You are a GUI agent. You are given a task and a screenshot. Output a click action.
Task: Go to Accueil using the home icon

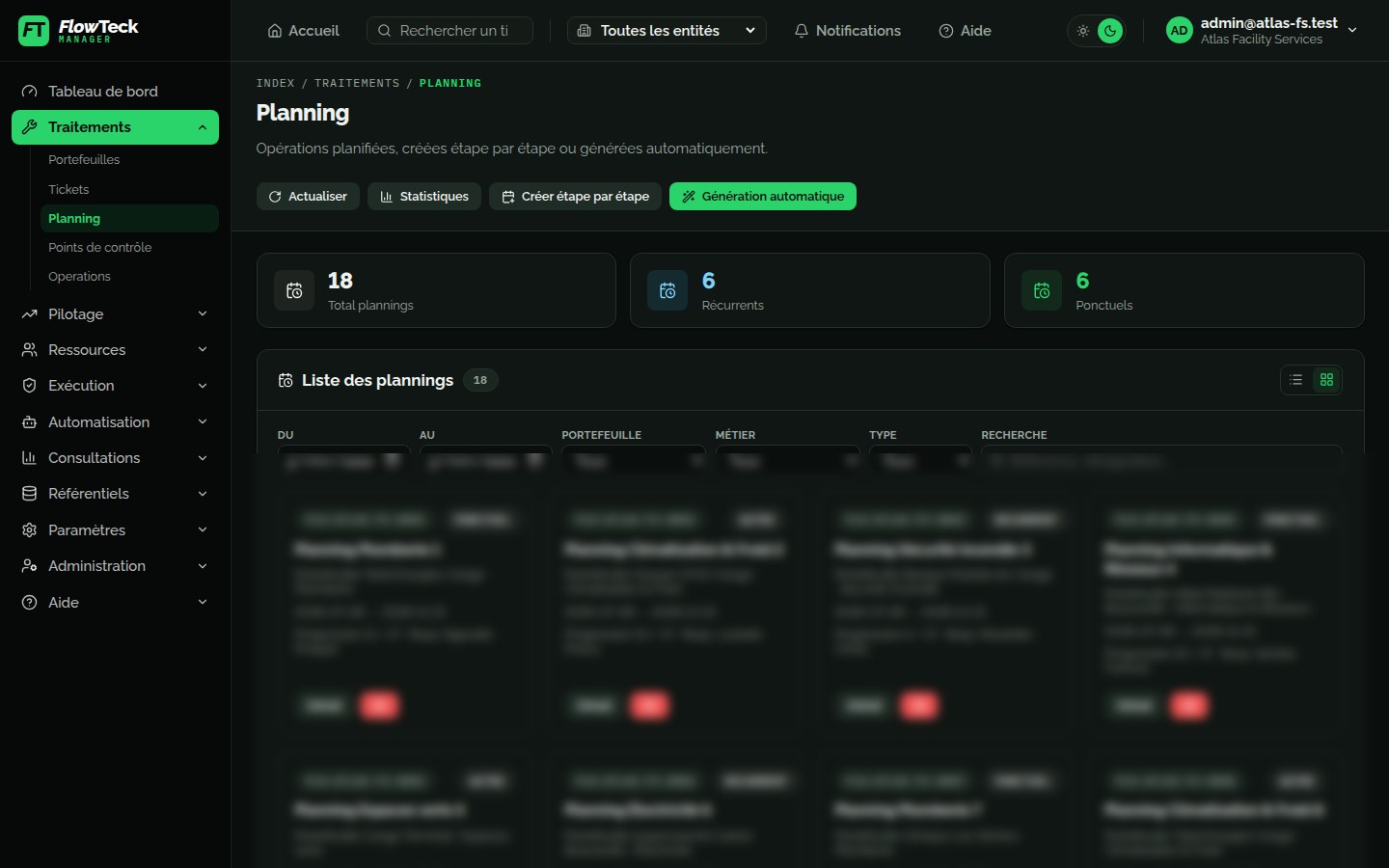click(275, 31)
